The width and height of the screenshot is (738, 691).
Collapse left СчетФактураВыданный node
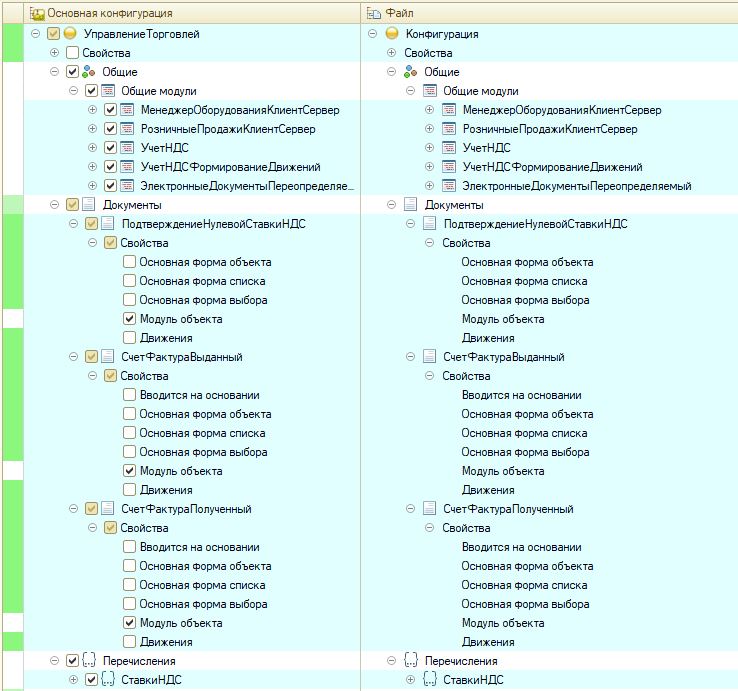(73, 356)
